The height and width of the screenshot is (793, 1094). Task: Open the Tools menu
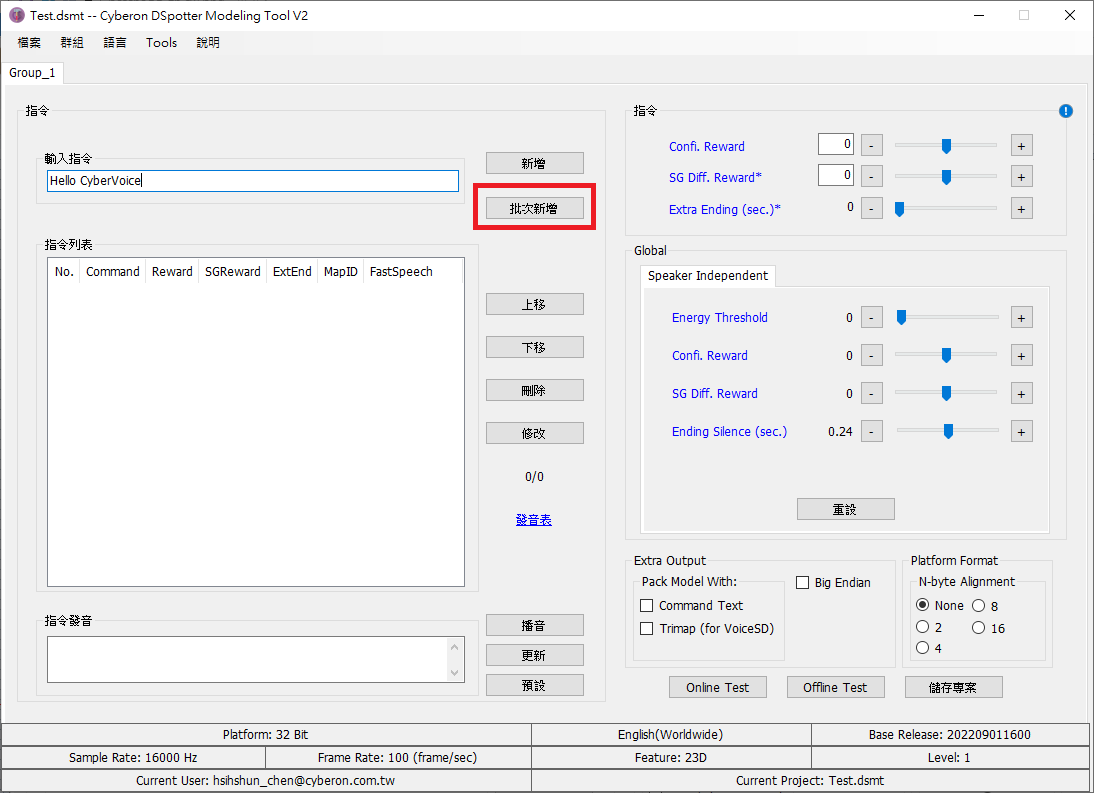[x=161, y=43]
